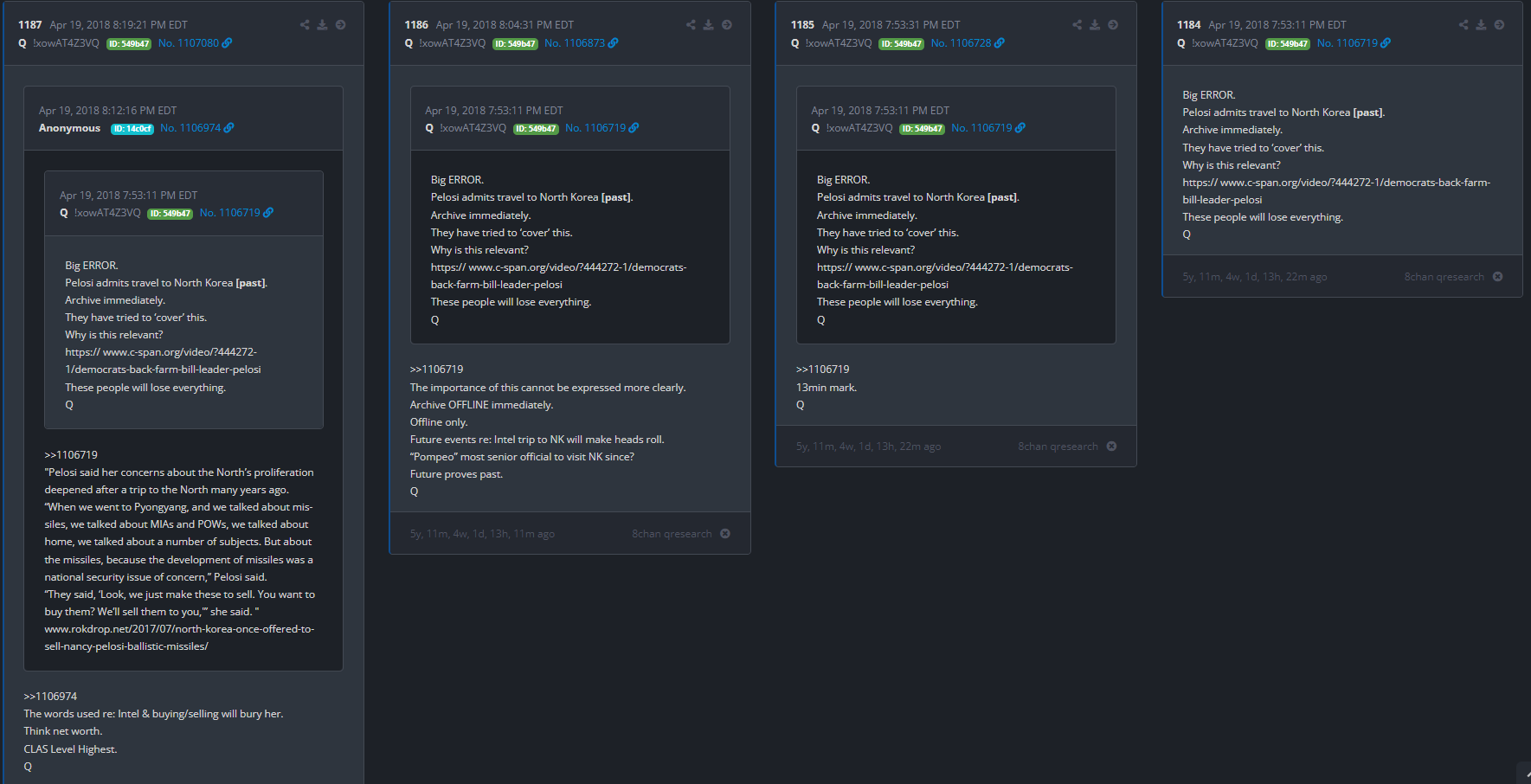Open post link No. 1107080
This screenshot has width=1531, height=784.
click(189, 43)
